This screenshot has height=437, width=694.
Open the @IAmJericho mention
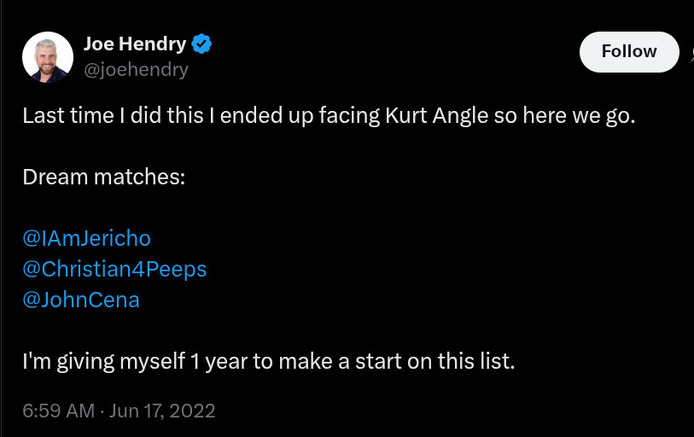tap(86, 238)
